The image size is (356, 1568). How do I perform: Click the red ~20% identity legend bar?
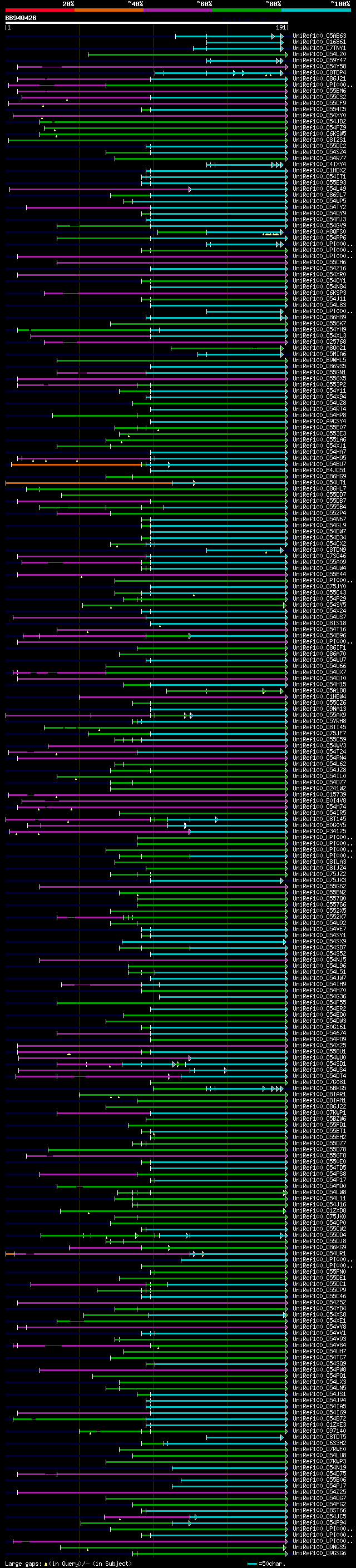[x=39, y=10]
